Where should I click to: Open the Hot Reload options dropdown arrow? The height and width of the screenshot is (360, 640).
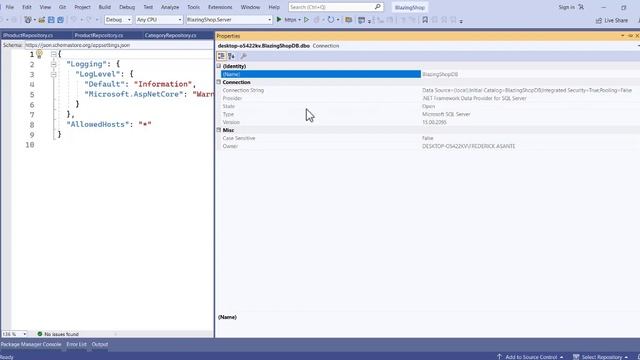click(x=338, y=20)
